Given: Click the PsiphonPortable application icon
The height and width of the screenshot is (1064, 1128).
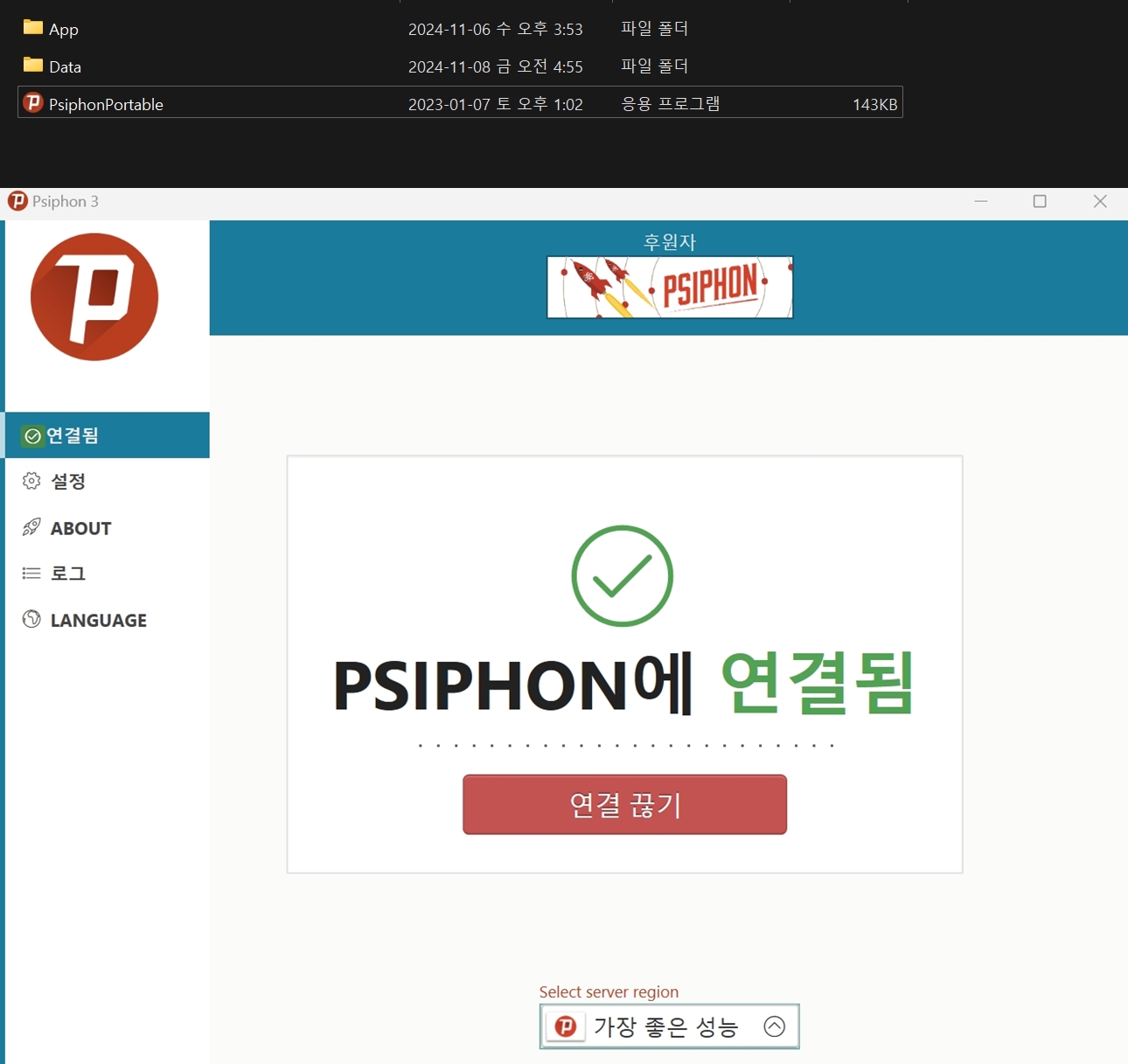Looking at the screenshot, I should pyautogui.click(x=33, y=103).
